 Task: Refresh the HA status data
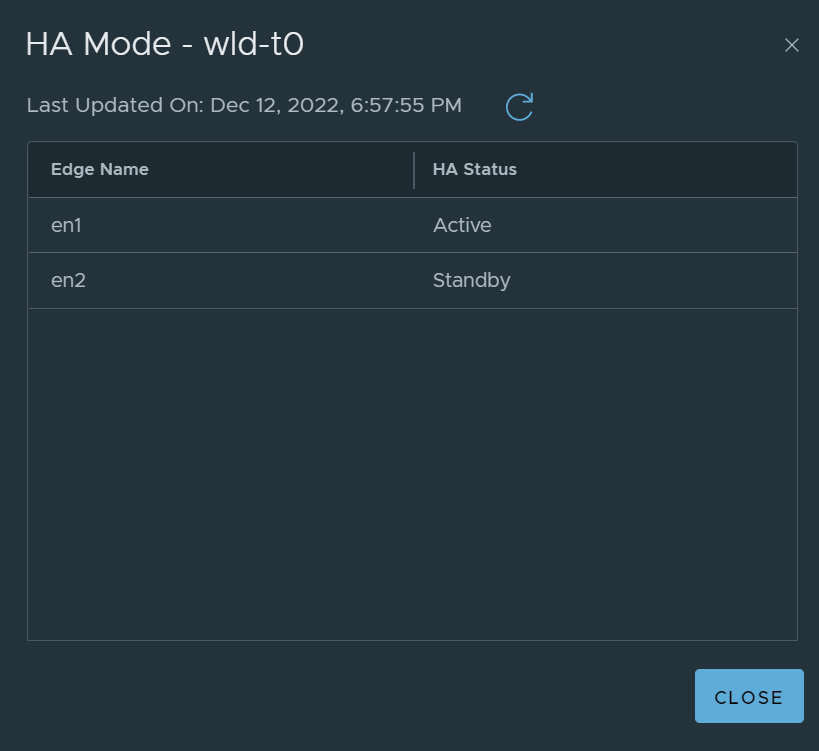[x=519, y=107]
